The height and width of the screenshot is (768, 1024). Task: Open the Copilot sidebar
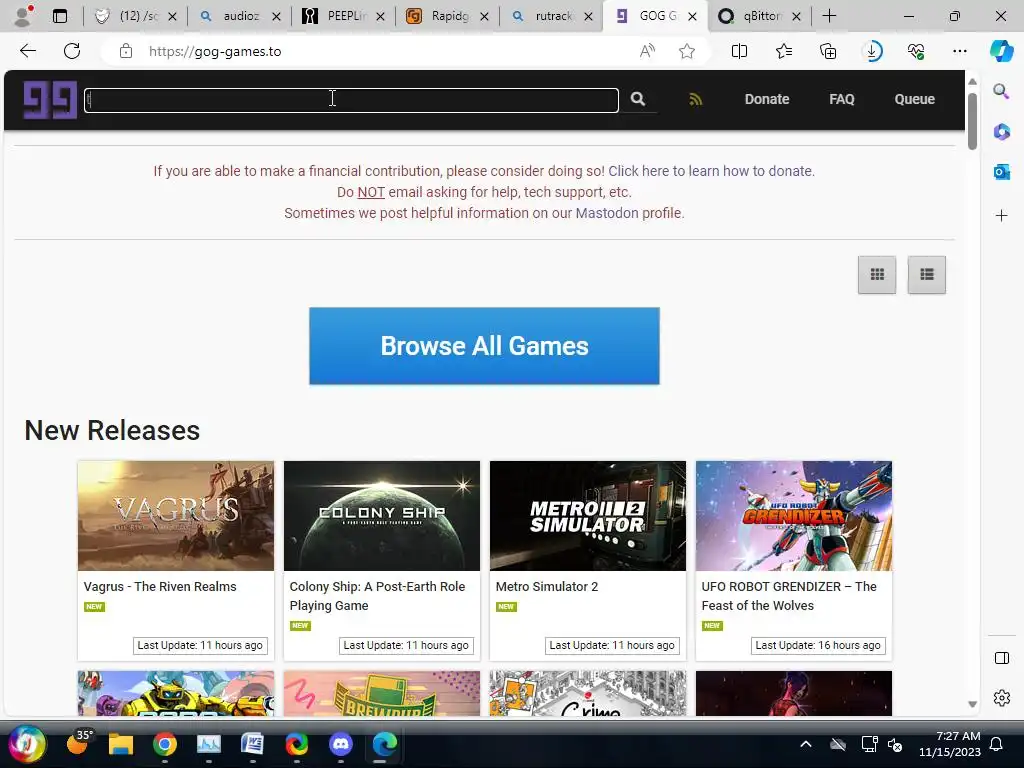[x=1001, y=51]
